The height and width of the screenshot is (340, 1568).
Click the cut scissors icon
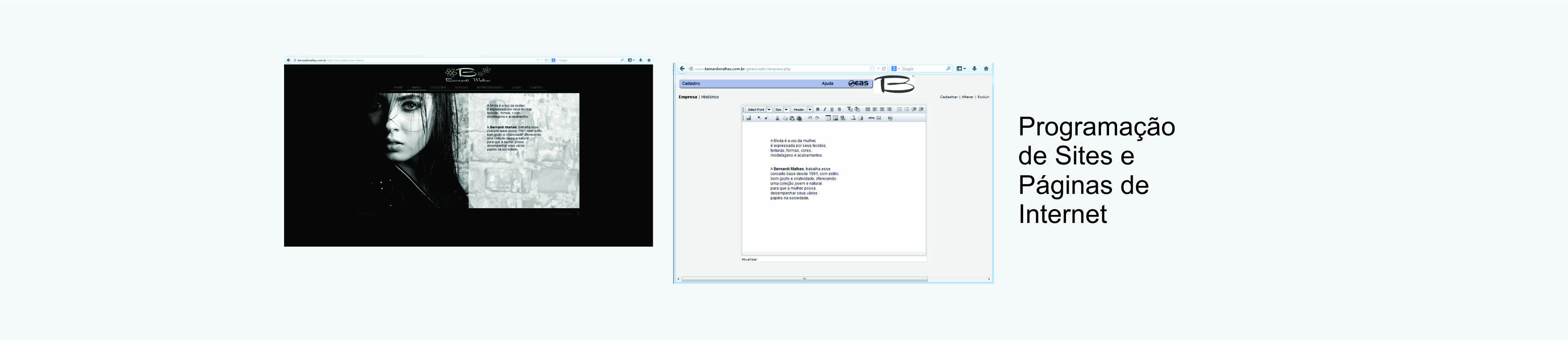click(x=778, y=118)
